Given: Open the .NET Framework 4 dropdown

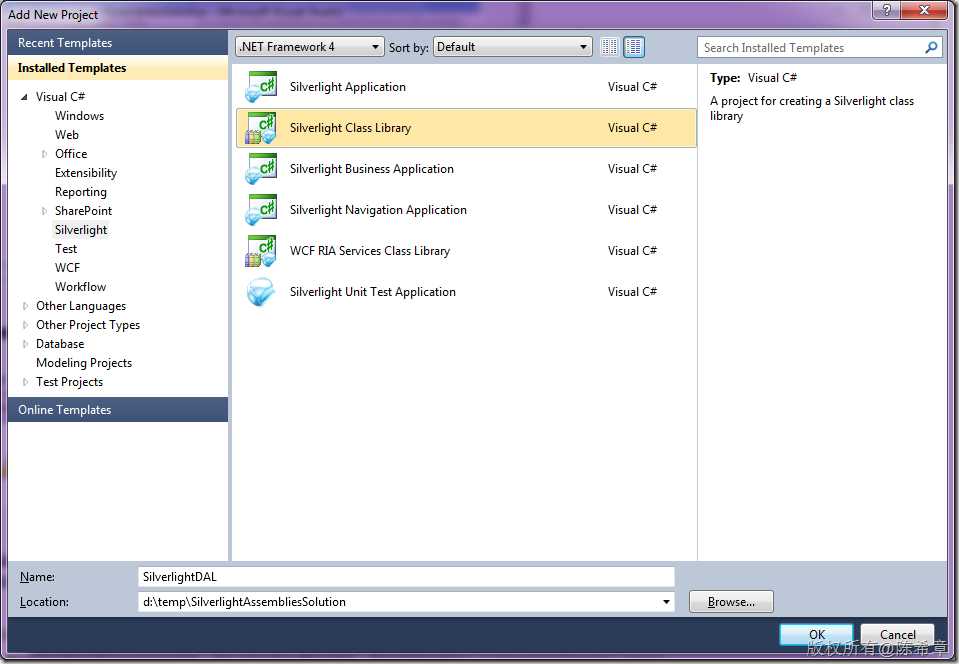Looking at the screenshot, I should 309,47.
